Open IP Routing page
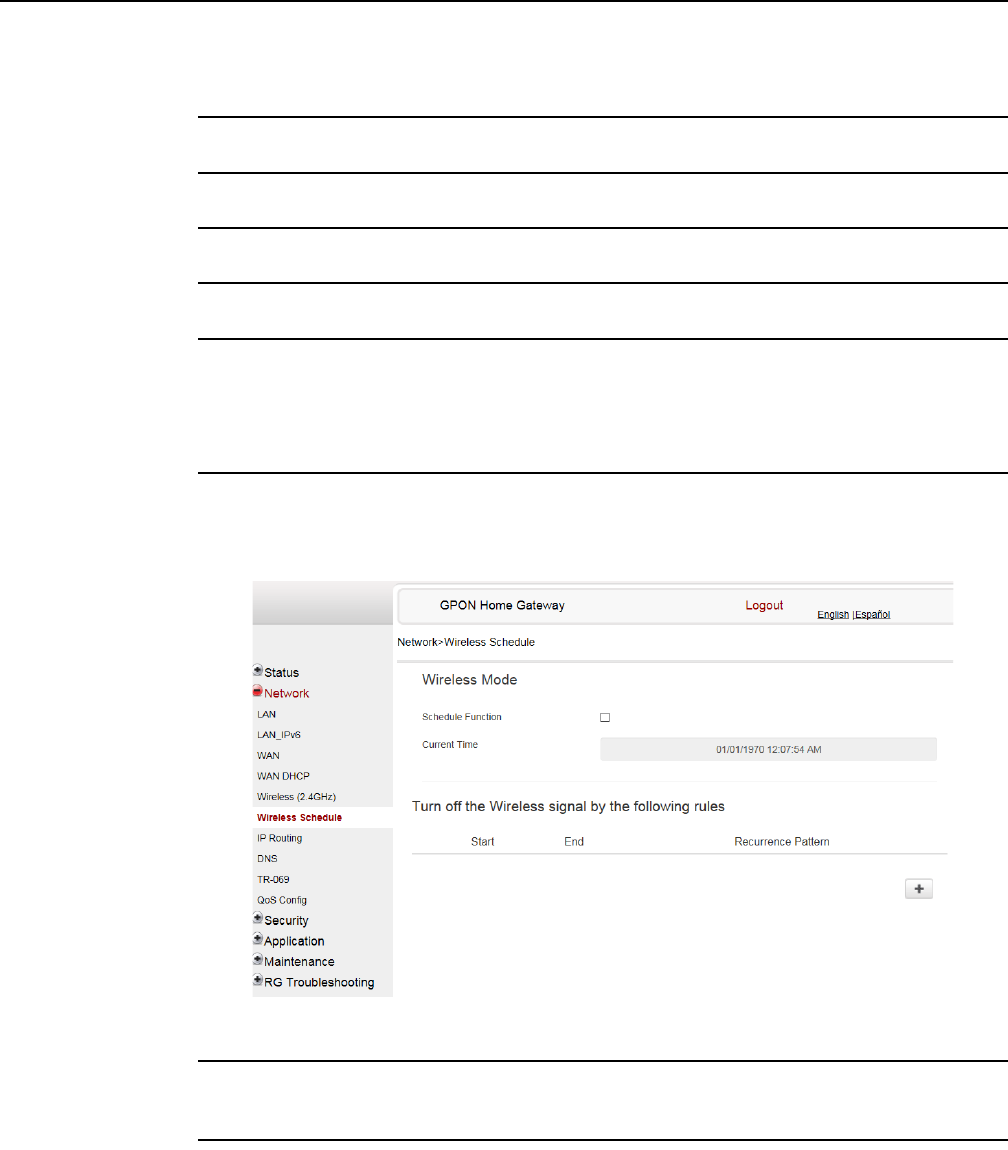This screenshot has height=1150, width=1008. pyautogui.click(x=280, y=838)
